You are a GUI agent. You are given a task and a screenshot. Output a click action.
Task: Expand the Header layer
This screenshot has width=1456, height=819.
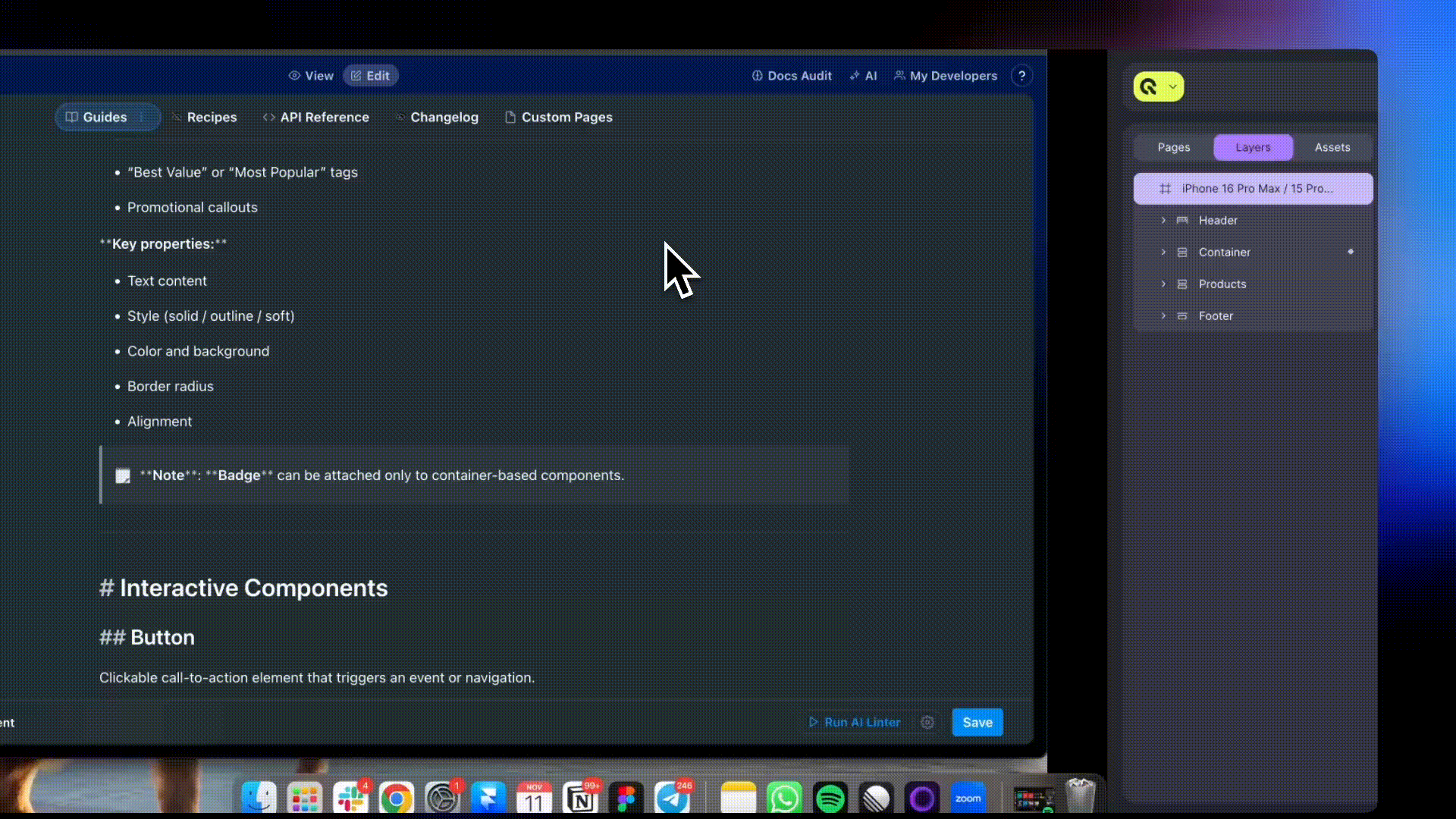(x=1163, y=221)
